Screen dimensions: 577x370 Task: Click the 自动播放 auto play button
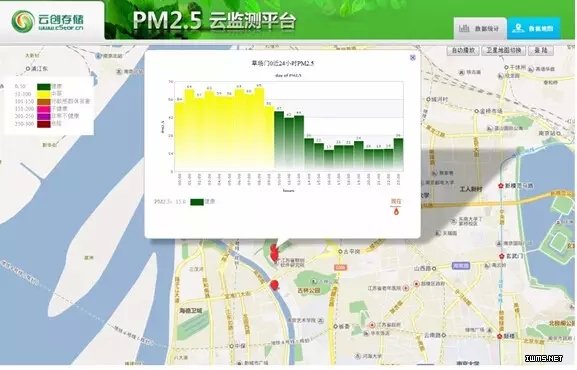click(x=463, y=50)
